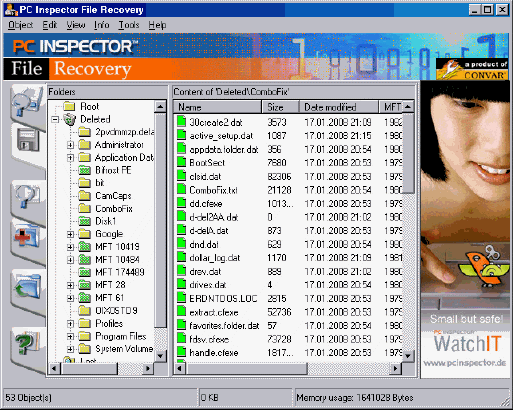Screen dimensions: 513x410
Task: Collapse the Deleted folder node
Action: 55,119
